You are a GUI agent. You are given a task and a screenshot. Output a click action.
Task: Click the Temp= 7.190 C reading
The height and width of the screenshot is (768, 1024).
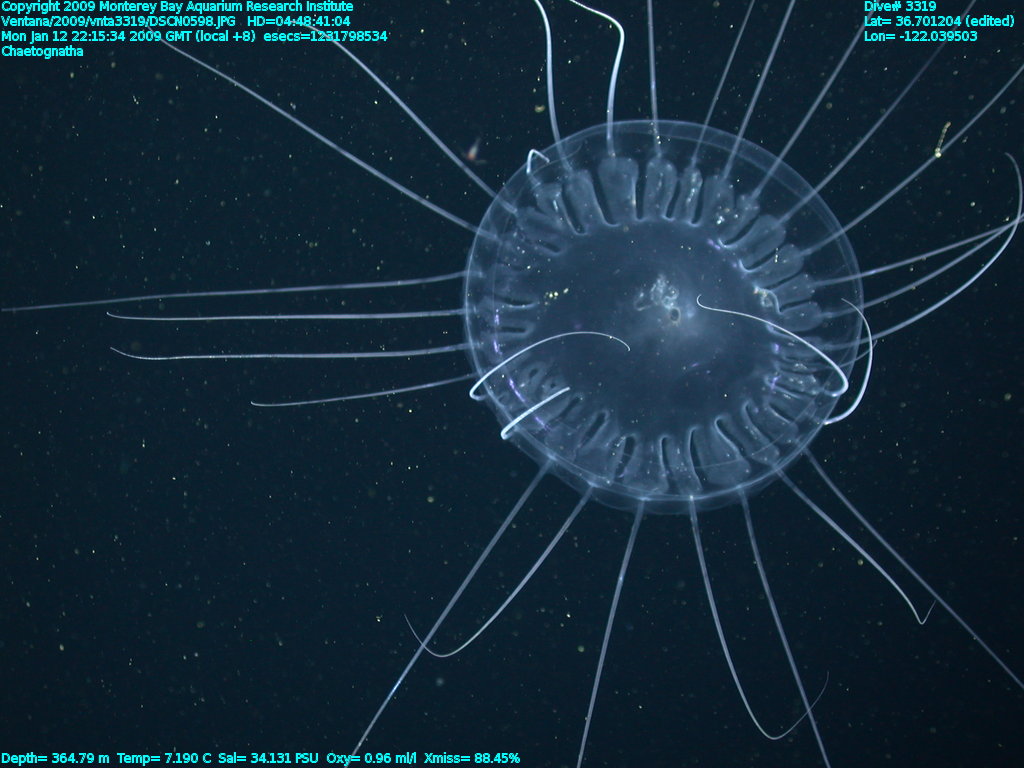tap(165, 758)
